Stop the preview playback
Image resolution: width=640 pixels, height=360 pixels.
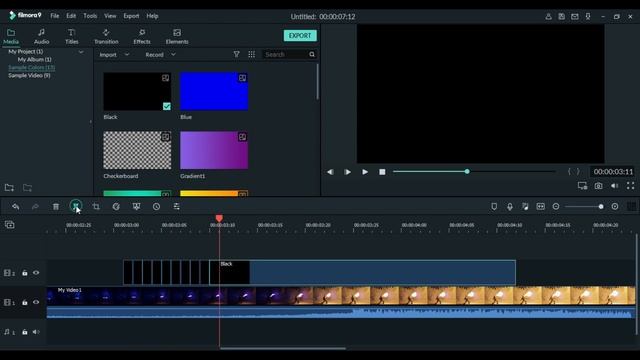(x=382, y=172)
